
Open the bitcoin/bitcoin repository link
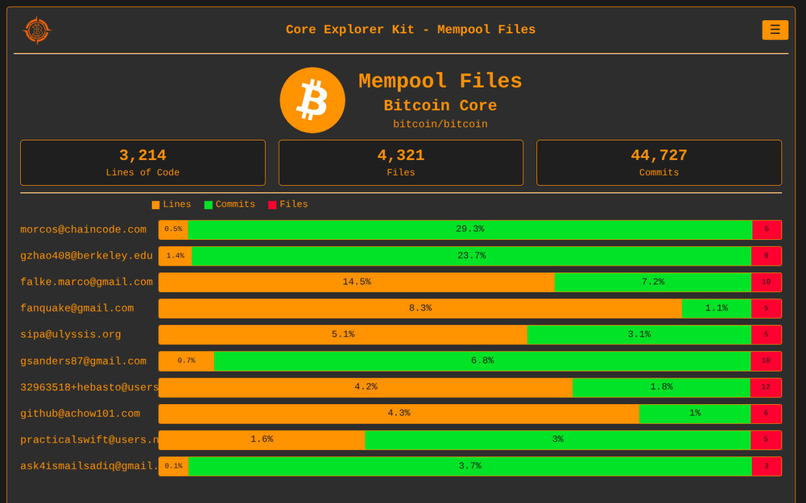[x=440, y=124]
